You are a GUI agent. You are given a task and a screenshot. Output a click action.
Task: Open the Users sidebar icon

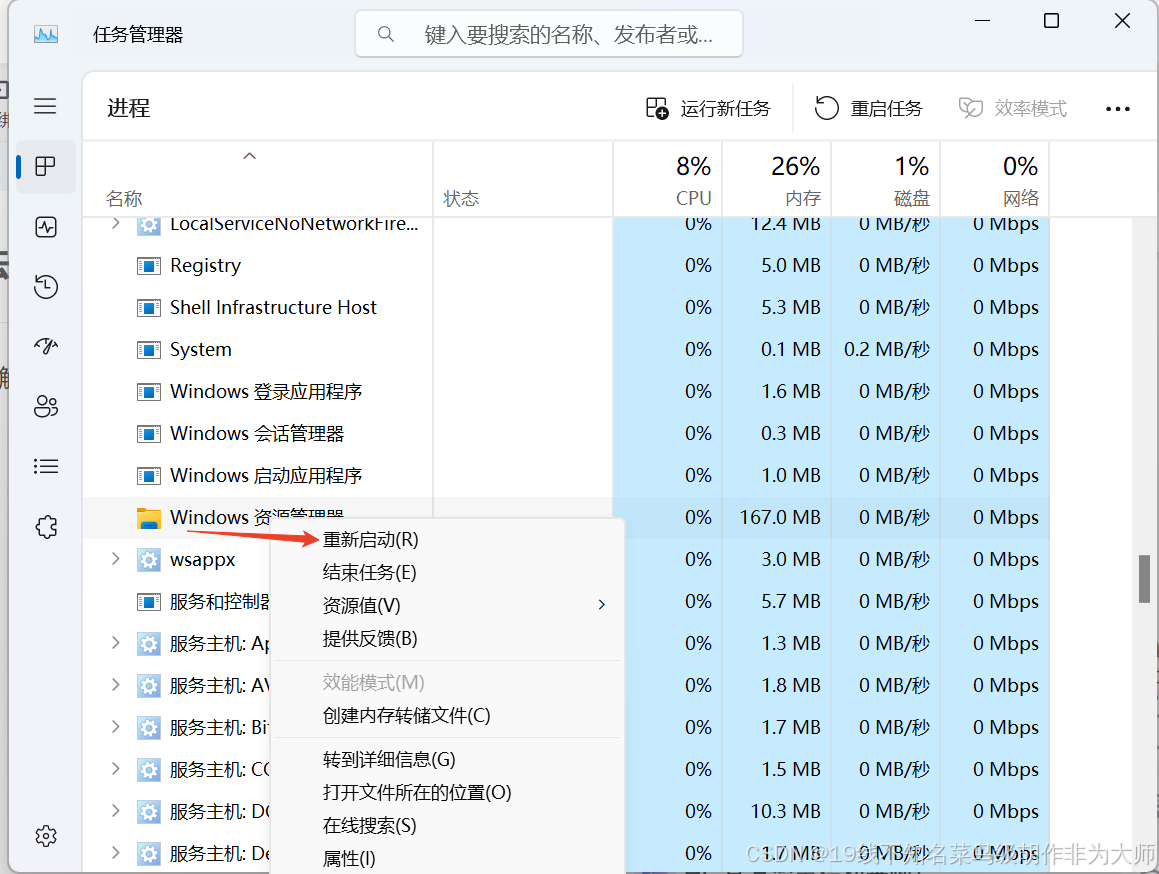pyautogui.click(x=46, y=406)
